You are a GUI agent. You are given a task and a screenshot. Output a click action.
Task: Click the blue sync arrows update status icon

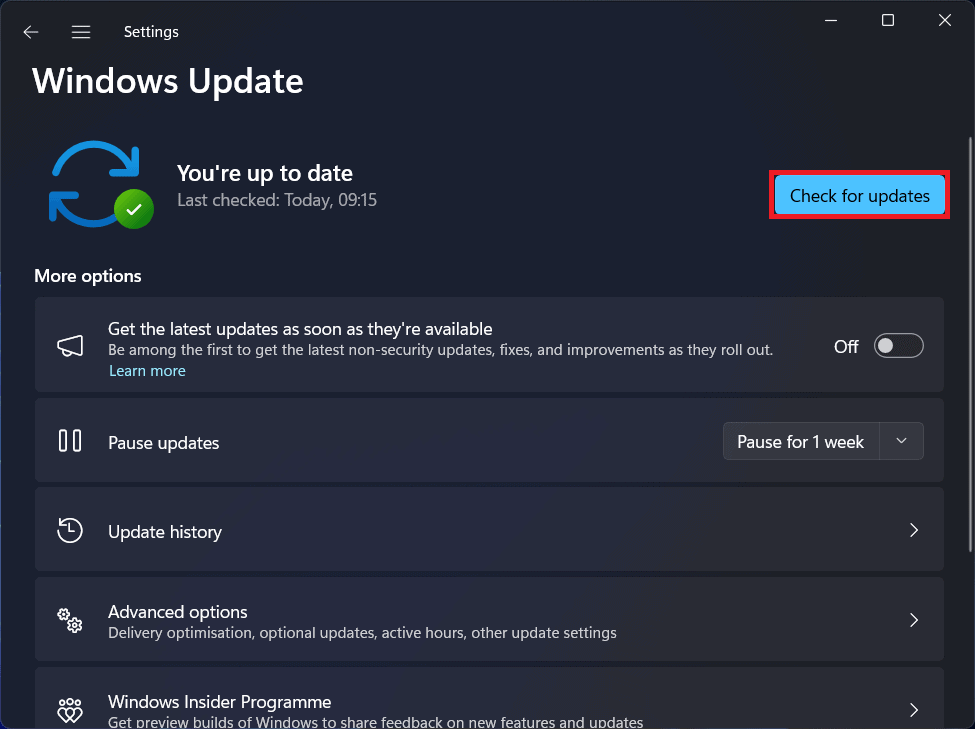tap(101, 185)
